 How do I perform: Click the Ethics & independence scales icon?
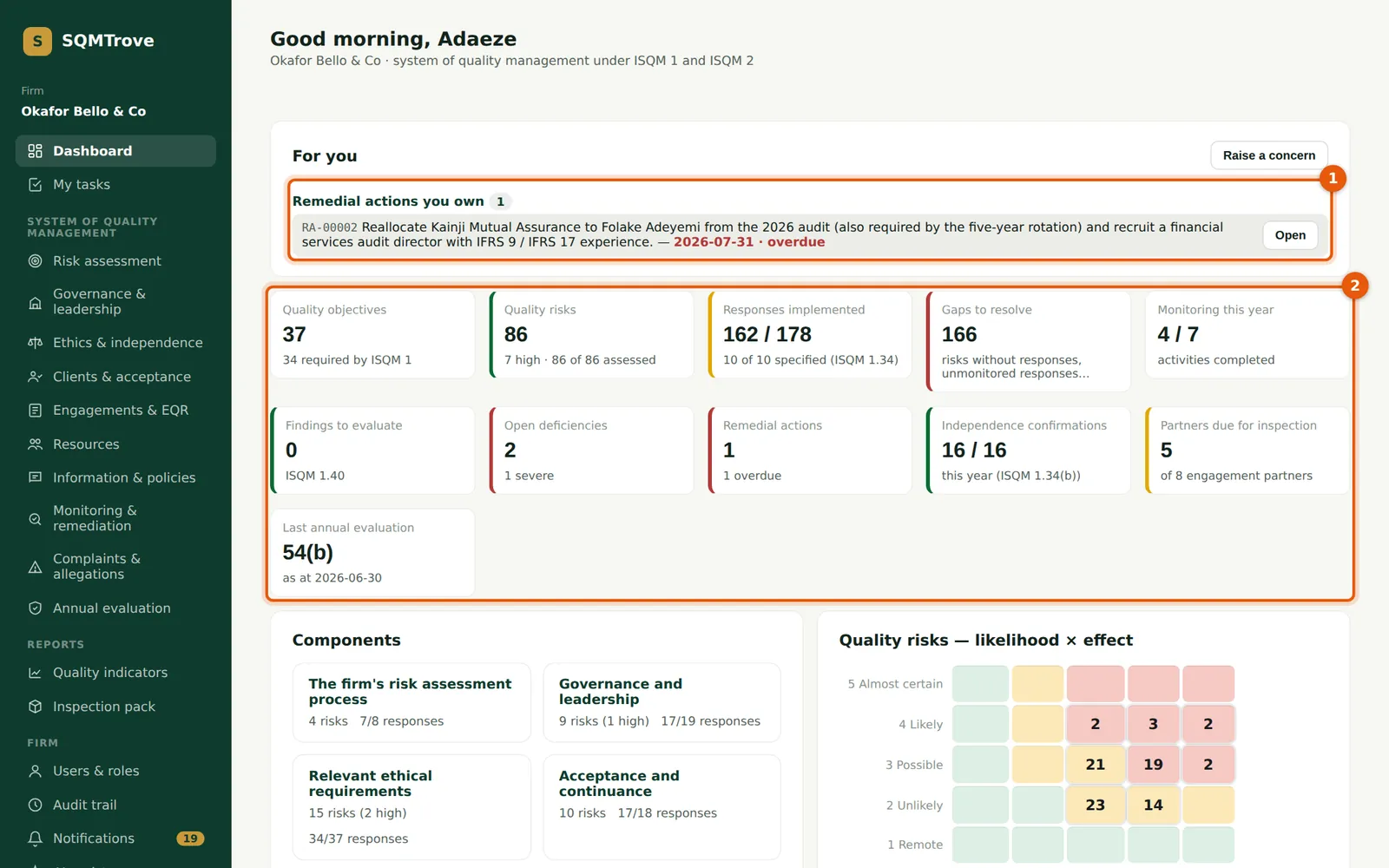[35, 343]
